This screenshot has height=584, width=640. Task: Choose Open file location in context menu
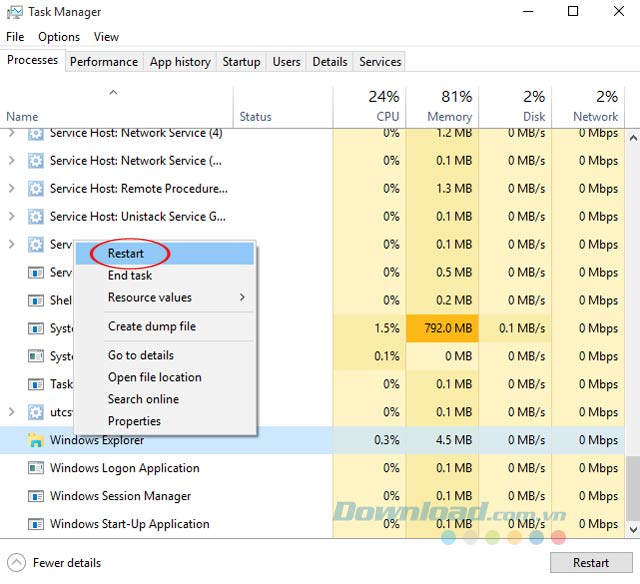165,377
